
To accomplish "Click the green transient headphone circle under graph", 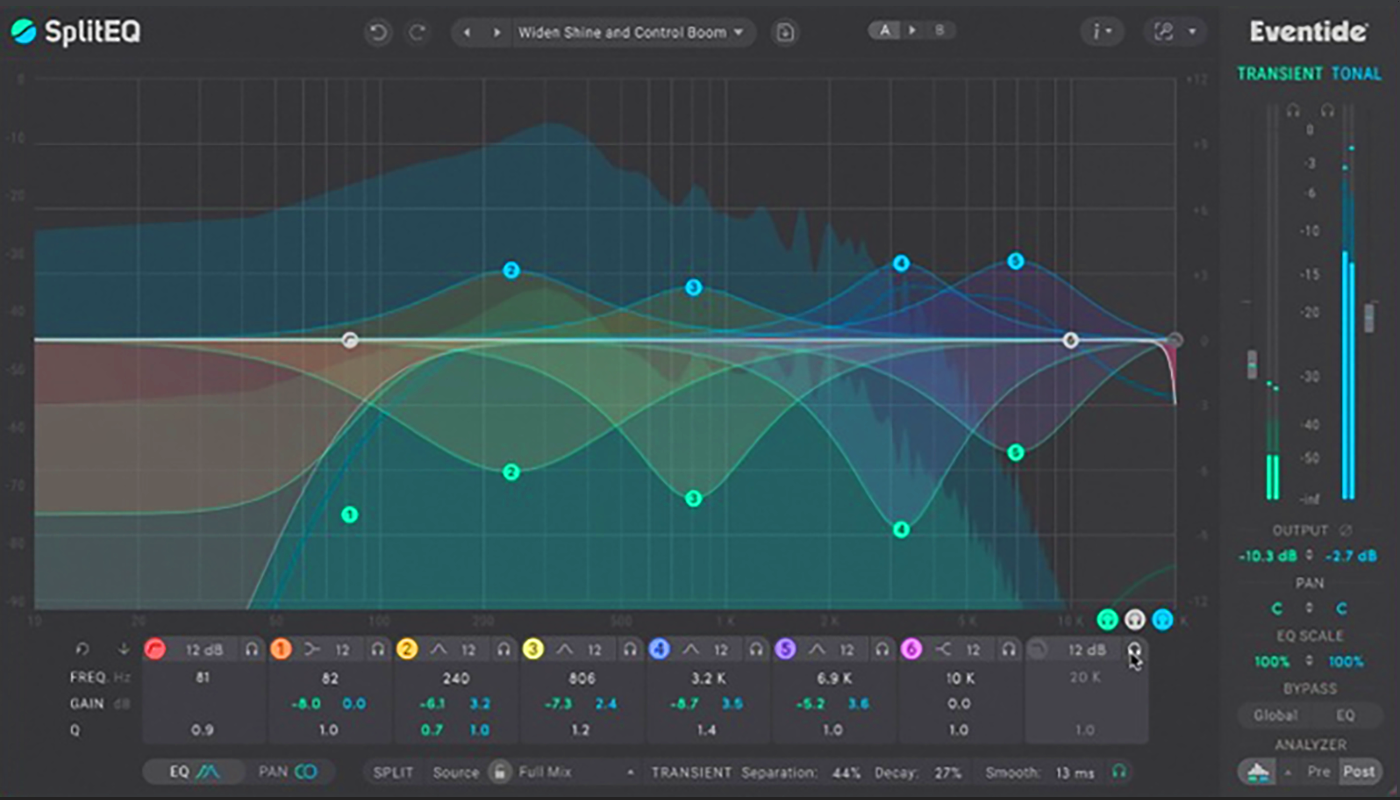I will pos(1107,620).
